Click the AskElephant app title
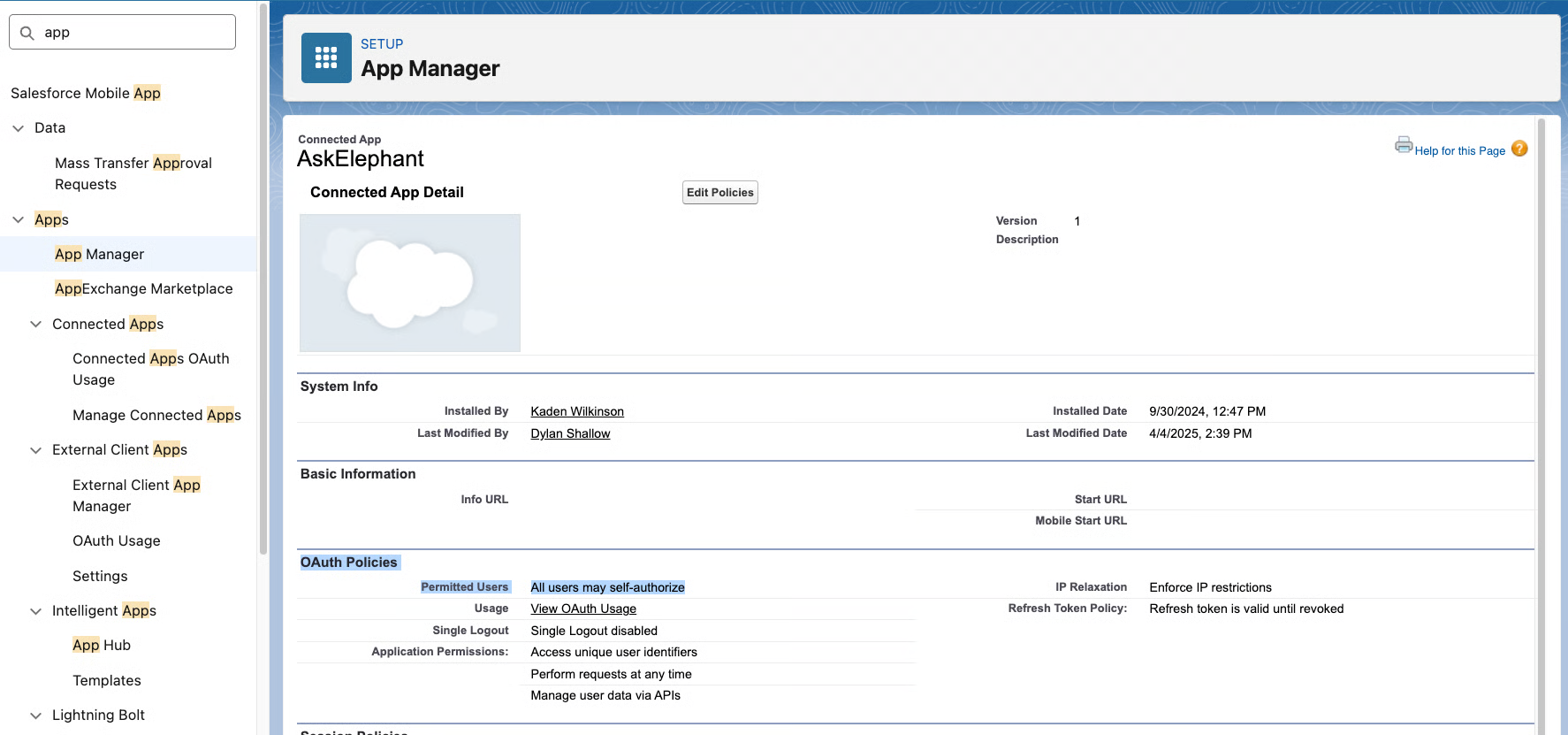 pos(361,159)
